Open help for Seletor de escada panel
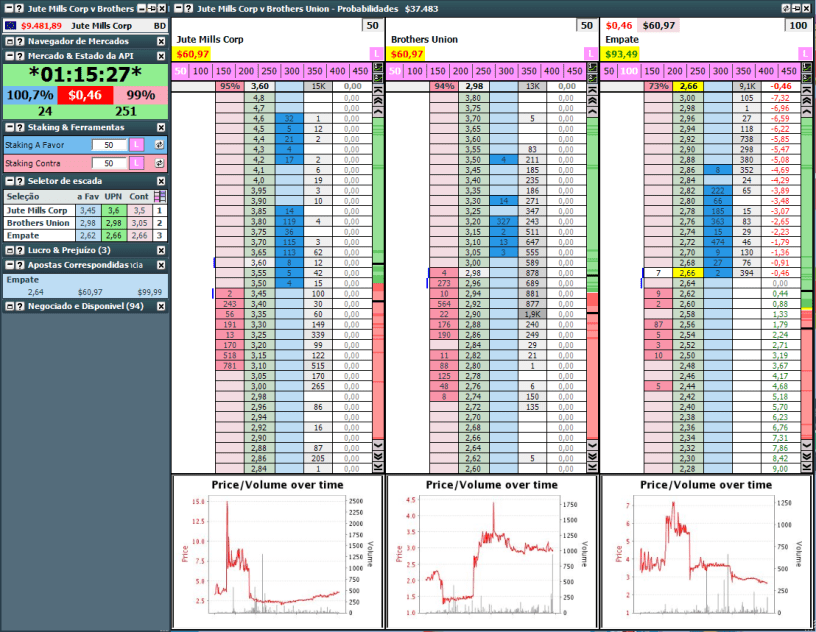The height and width of the screenshot is (632, 816). 20,181
